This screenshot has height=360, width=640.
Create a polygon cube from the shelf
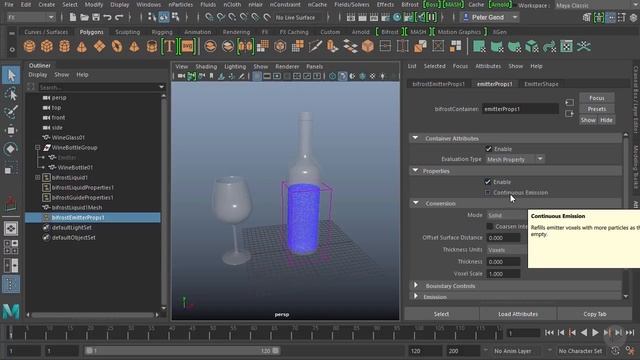point(47,47)
